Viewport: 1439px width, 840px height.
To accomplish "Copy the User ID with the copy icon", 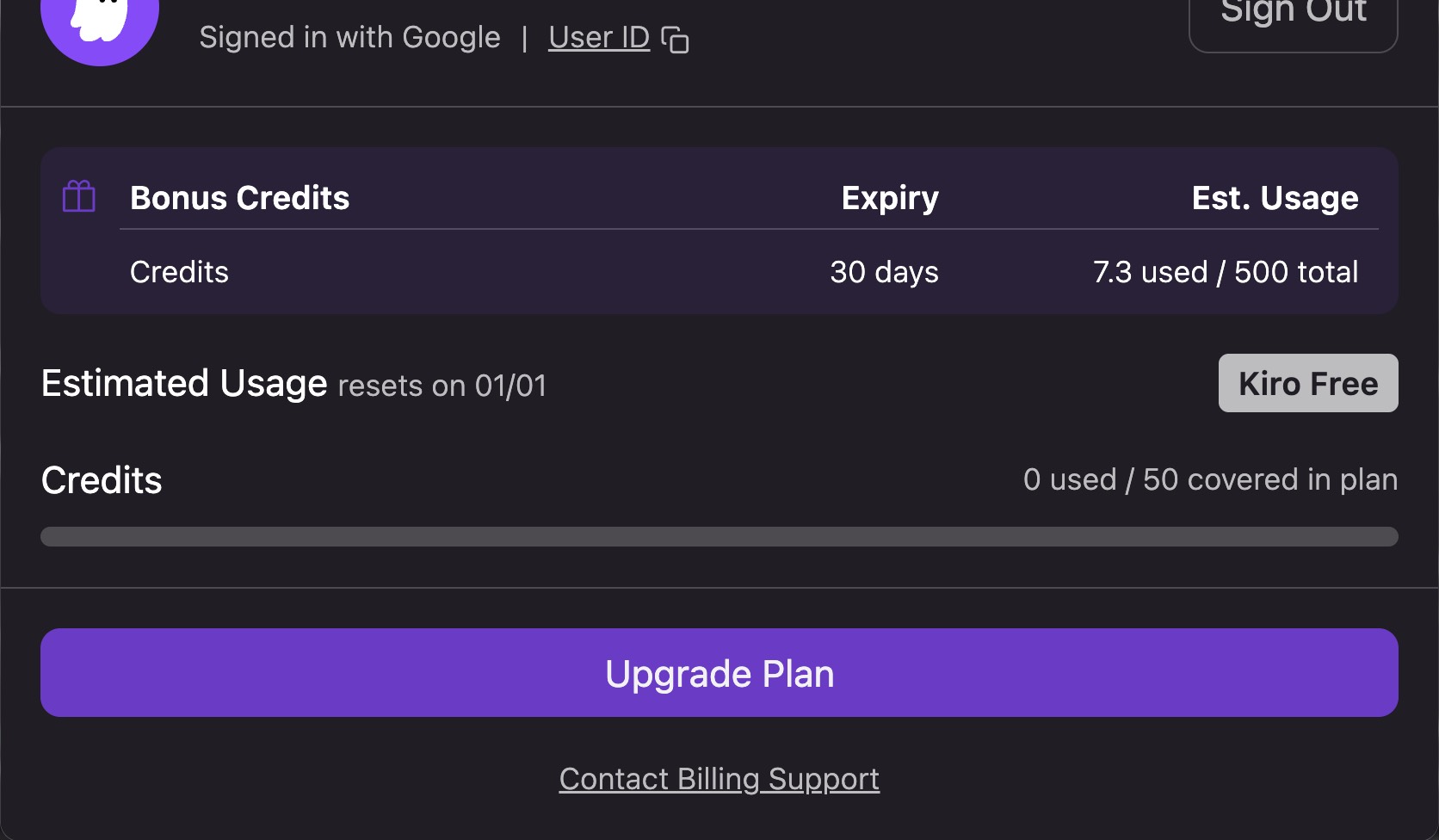I will (x=675, y=40).
